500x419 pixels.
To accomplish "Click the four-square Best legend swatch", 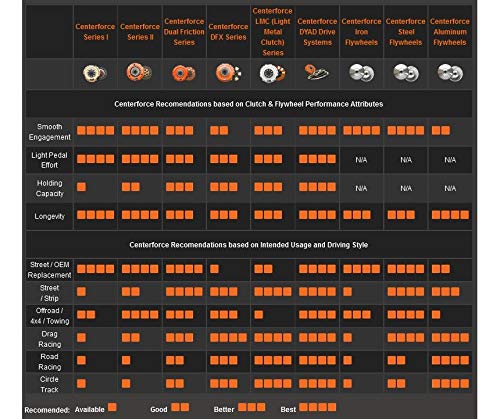I will tap(318, 407).
